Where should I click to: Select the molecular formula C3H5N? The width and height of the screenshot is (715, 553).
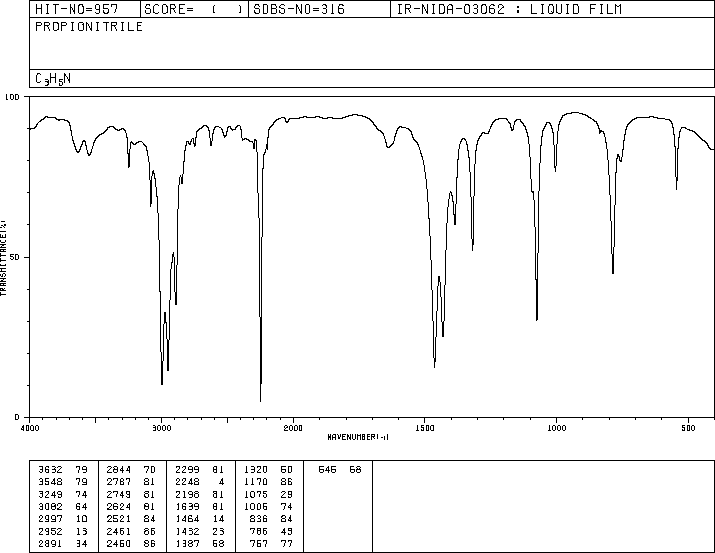(x=53, y=79)
